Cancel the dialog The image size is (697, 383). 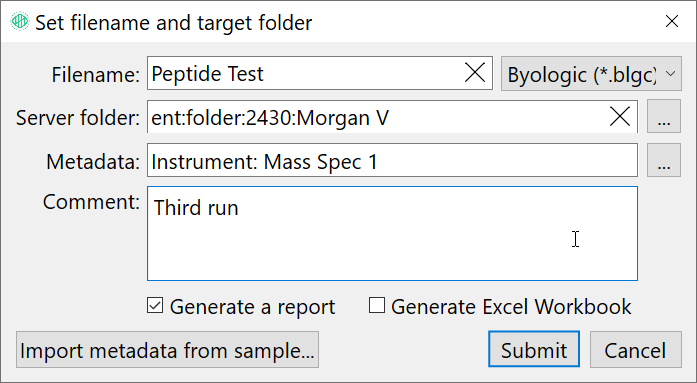[636, 350]
